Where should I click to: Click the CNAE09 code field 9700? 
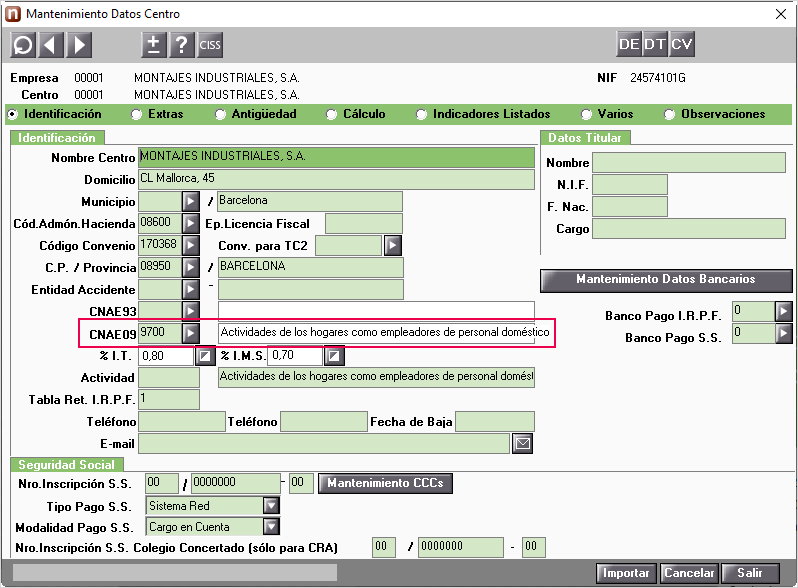point(160,333)
